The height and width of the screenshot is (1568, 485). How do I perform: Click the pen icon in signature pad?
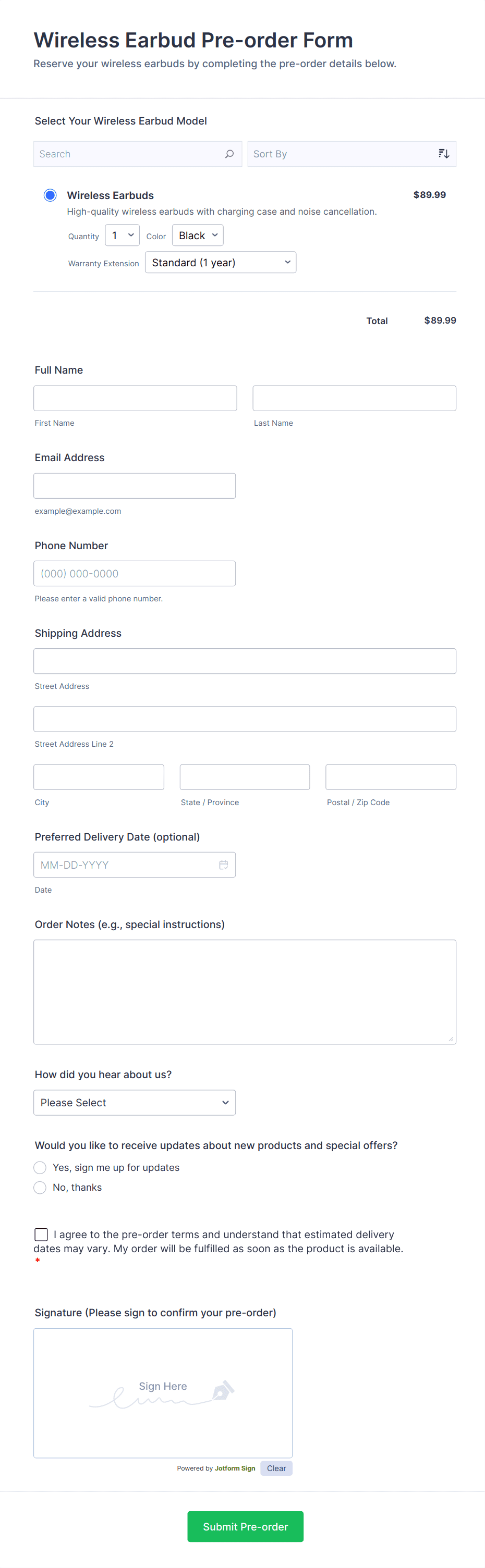222,1390
